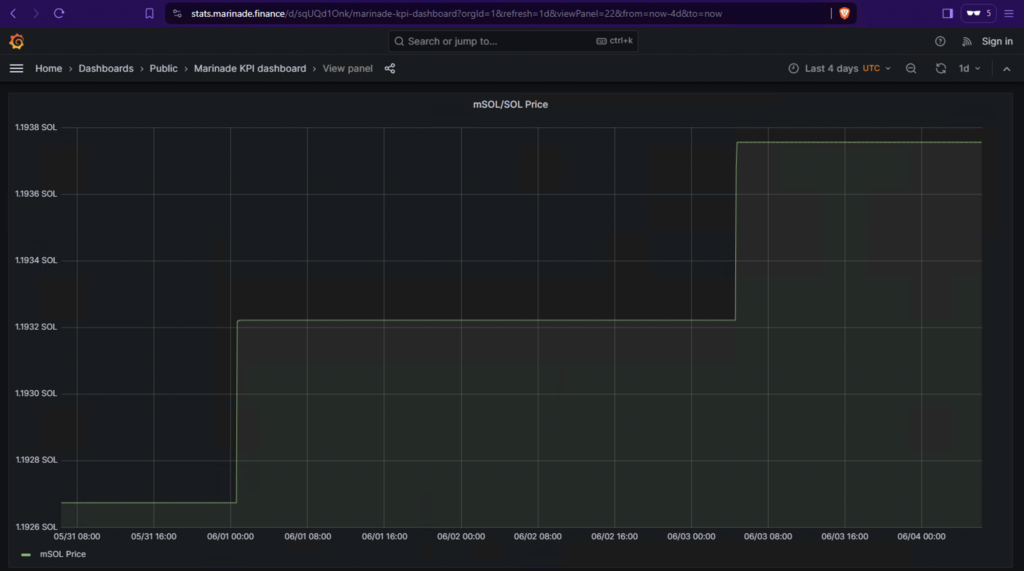
Task: Go to the Home breadcrumb
Action: coord(48,68)
